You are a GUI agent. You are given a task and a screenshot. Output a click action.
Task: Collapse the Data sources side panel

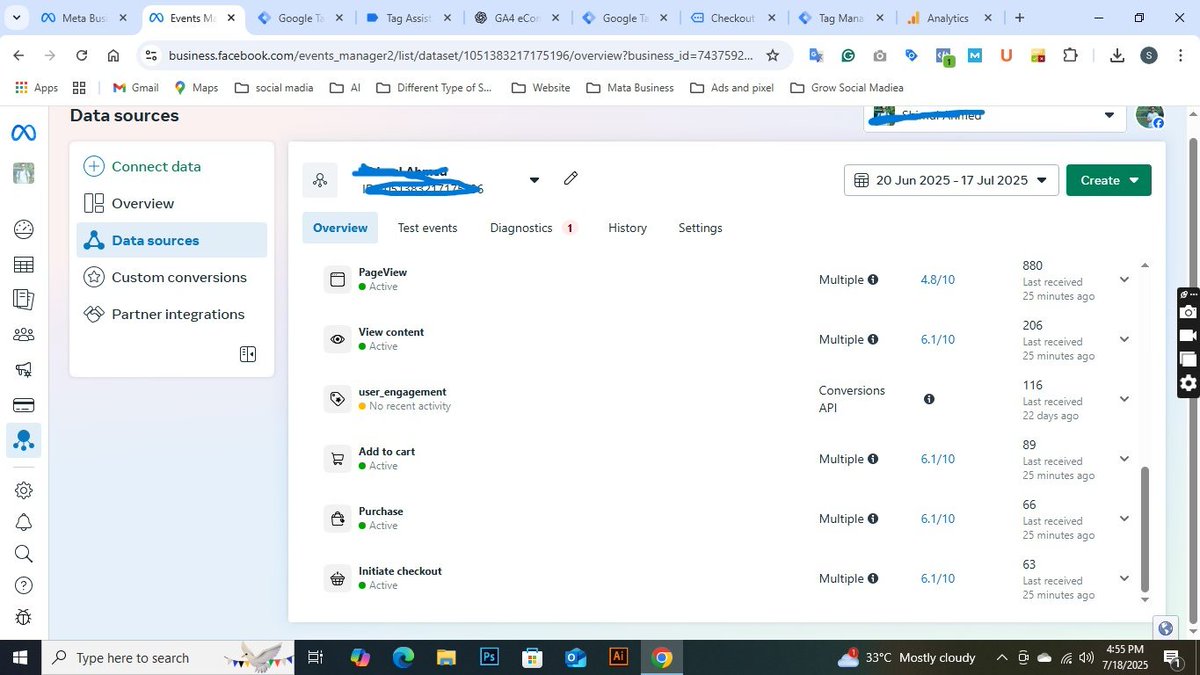(x=248, y=354)
